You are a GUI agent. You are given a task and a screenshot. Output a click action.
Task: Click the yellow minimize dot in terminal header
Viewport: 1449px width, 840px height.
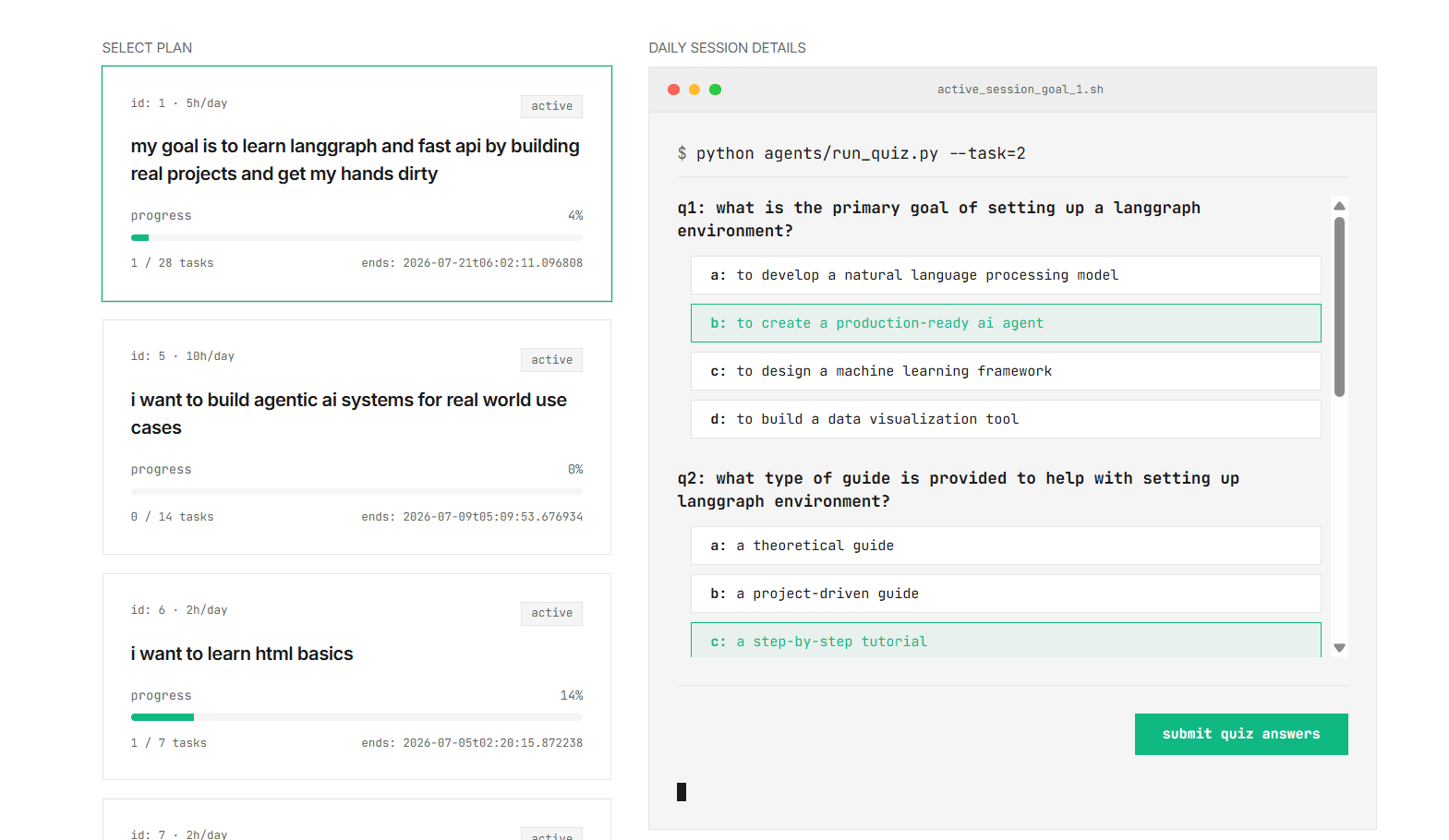coord(694,90)
